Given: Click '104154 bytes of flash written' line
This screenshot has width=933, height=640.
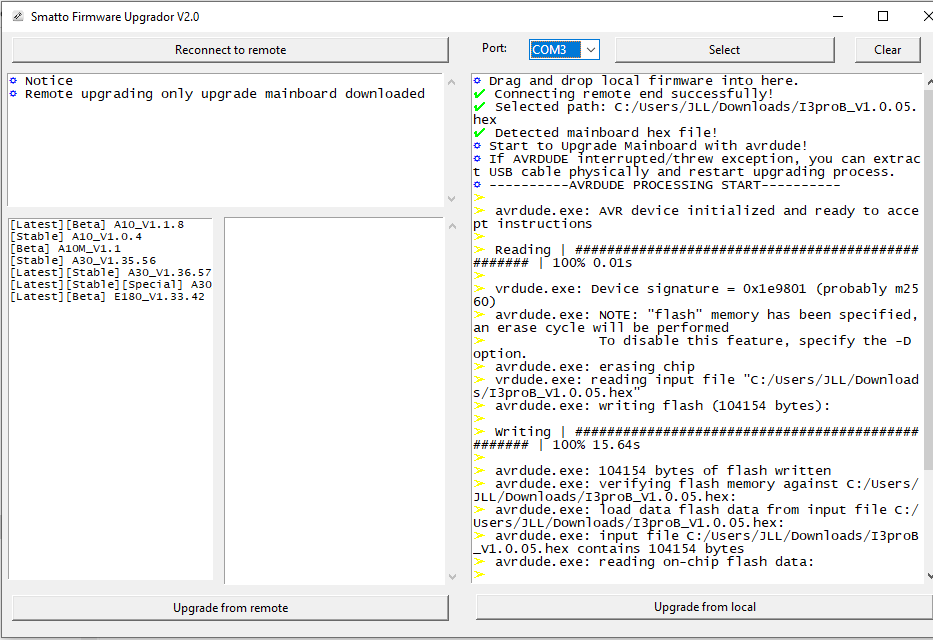Looking at the screenshot, I should (x=663, y=470).
